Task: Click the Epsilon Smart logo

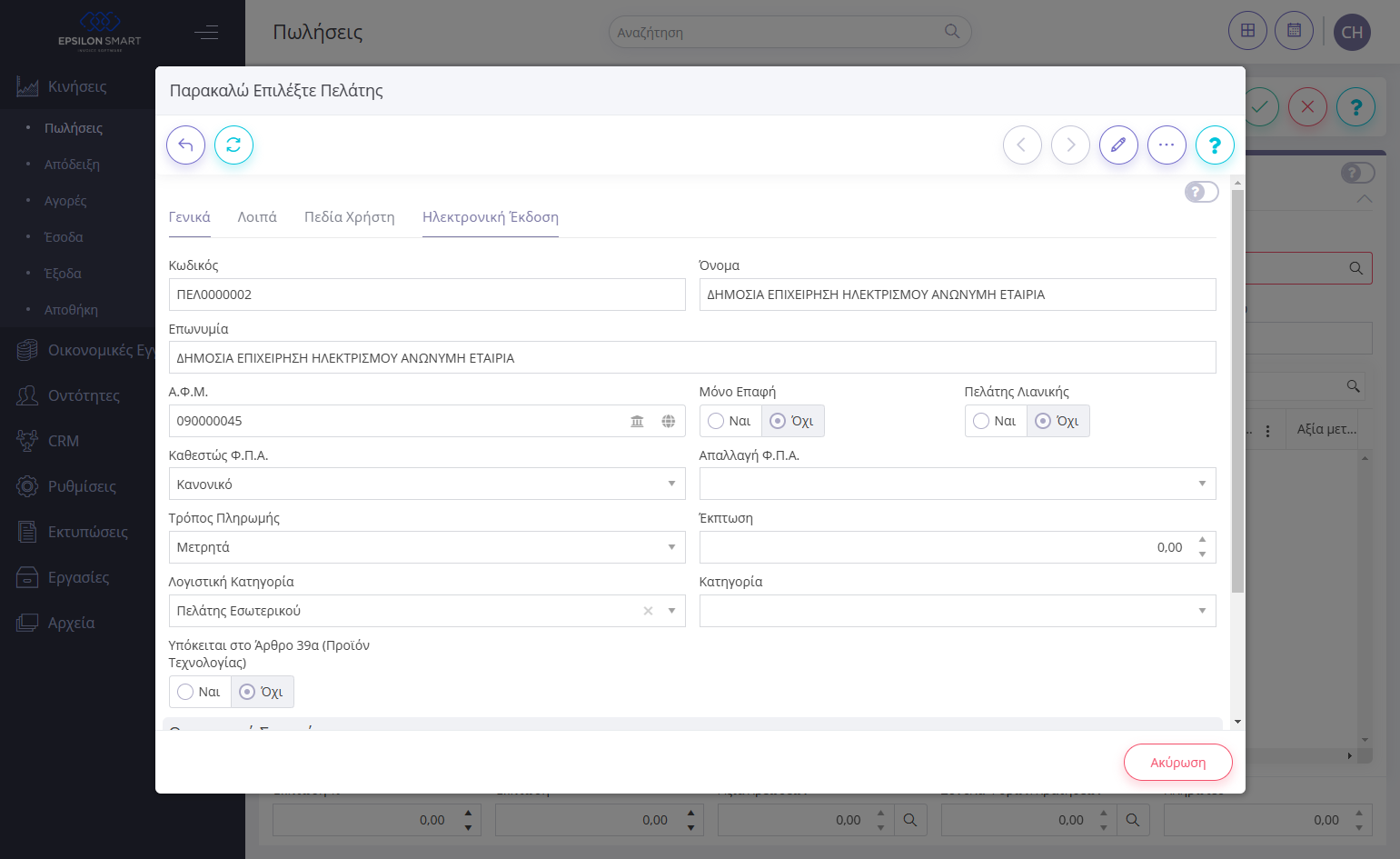Action: [100, 31]
